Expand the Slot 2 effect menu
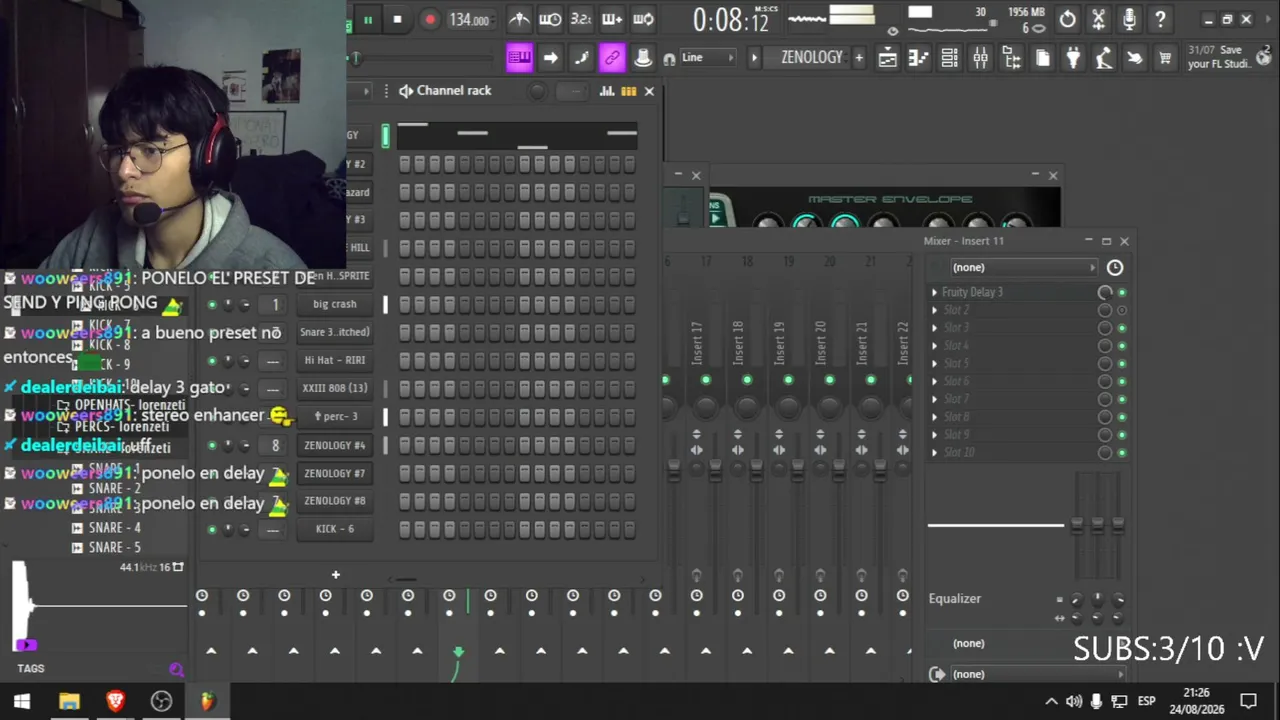 pyautogui.click(x=935, y=310)
